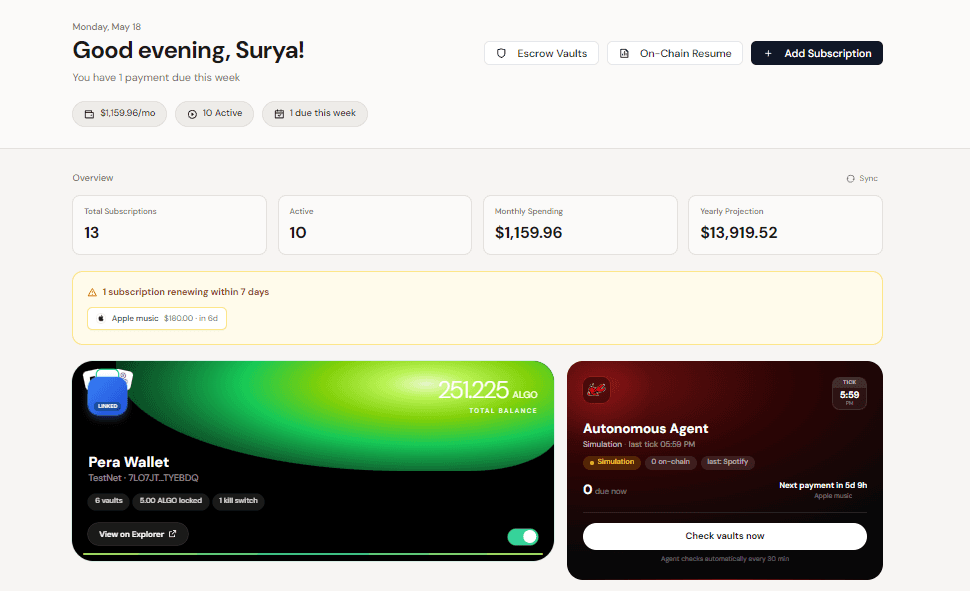Toggle the Pera Wallet switch off

click(x=523, y=537)
